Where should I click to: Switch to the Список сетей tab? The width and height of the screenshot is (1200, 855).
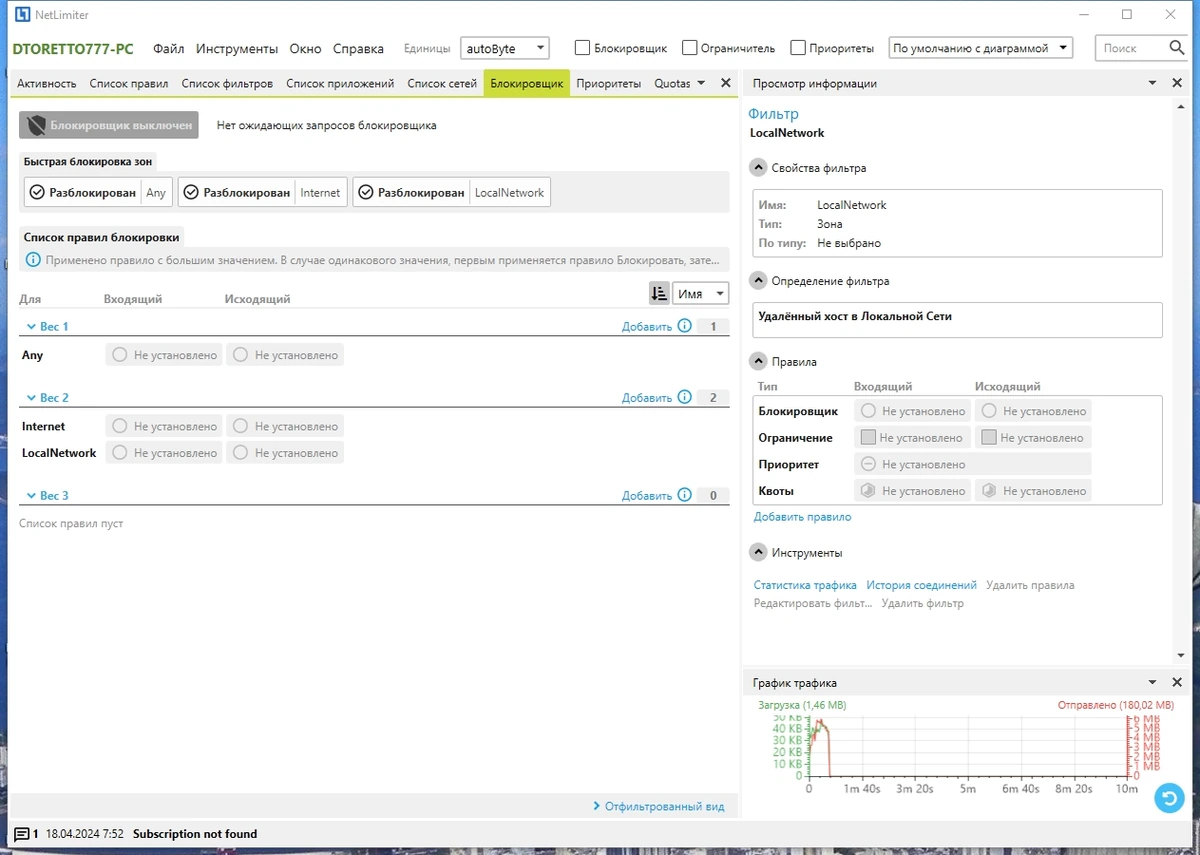tap(442, 84)
